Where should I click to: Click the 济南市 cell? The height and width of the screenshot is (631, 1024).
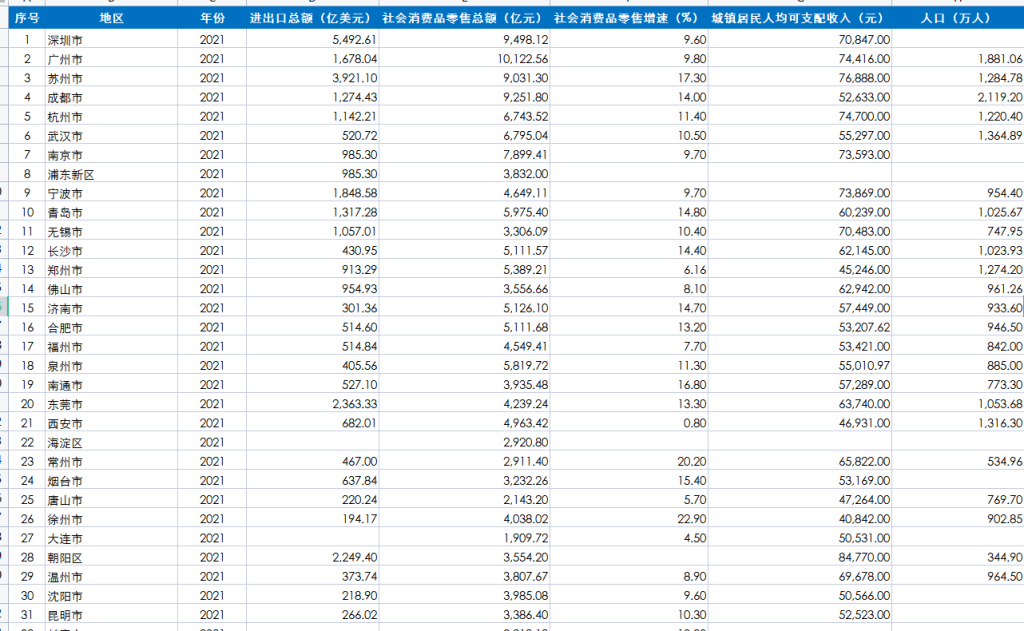[x=111, y=308]
